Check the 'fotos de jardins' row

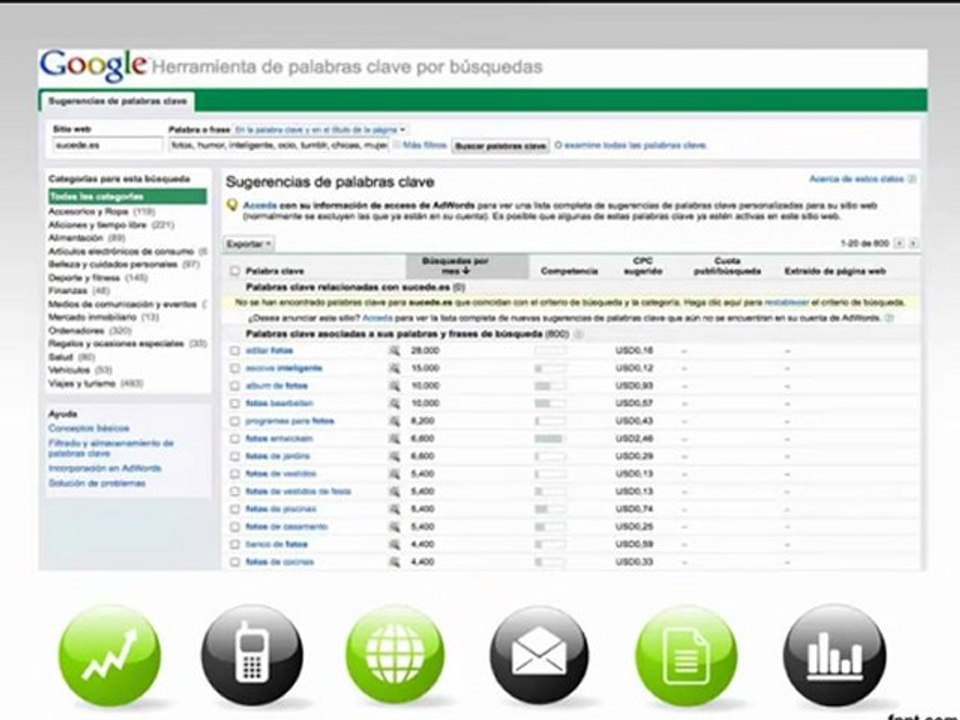(234, 457)
